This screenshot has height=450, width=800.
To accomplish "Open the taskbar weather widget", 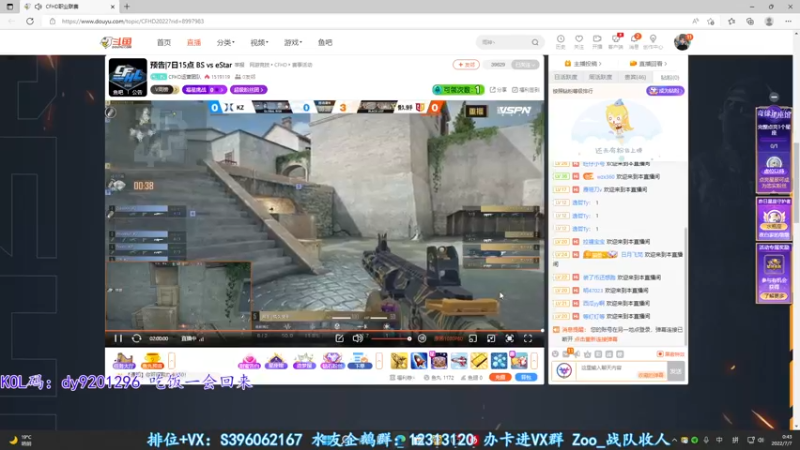I will [20, 440].
